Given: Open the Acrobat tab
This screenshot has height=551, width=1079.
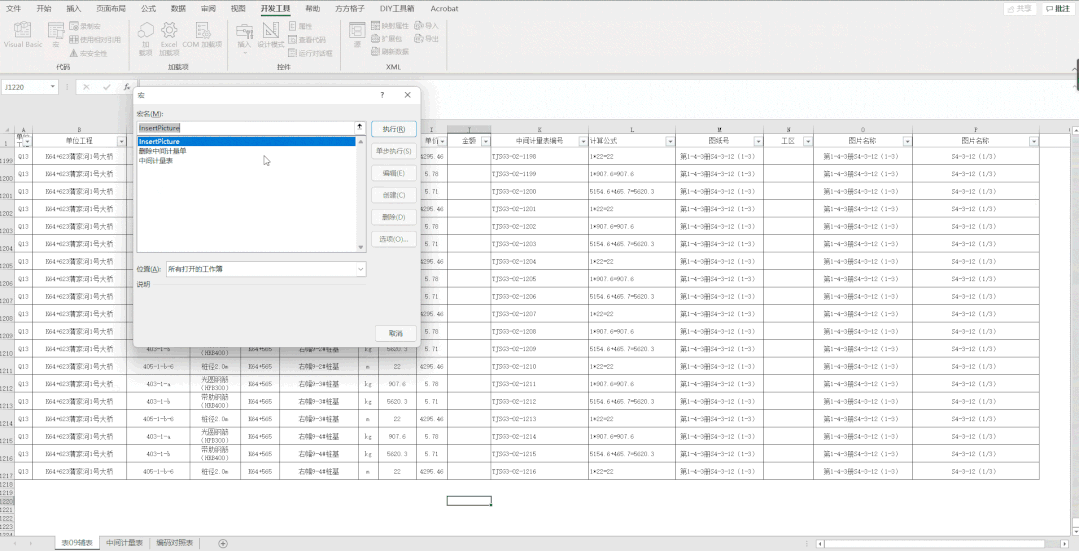Looking at the screenshot, I should pos(445,9).
